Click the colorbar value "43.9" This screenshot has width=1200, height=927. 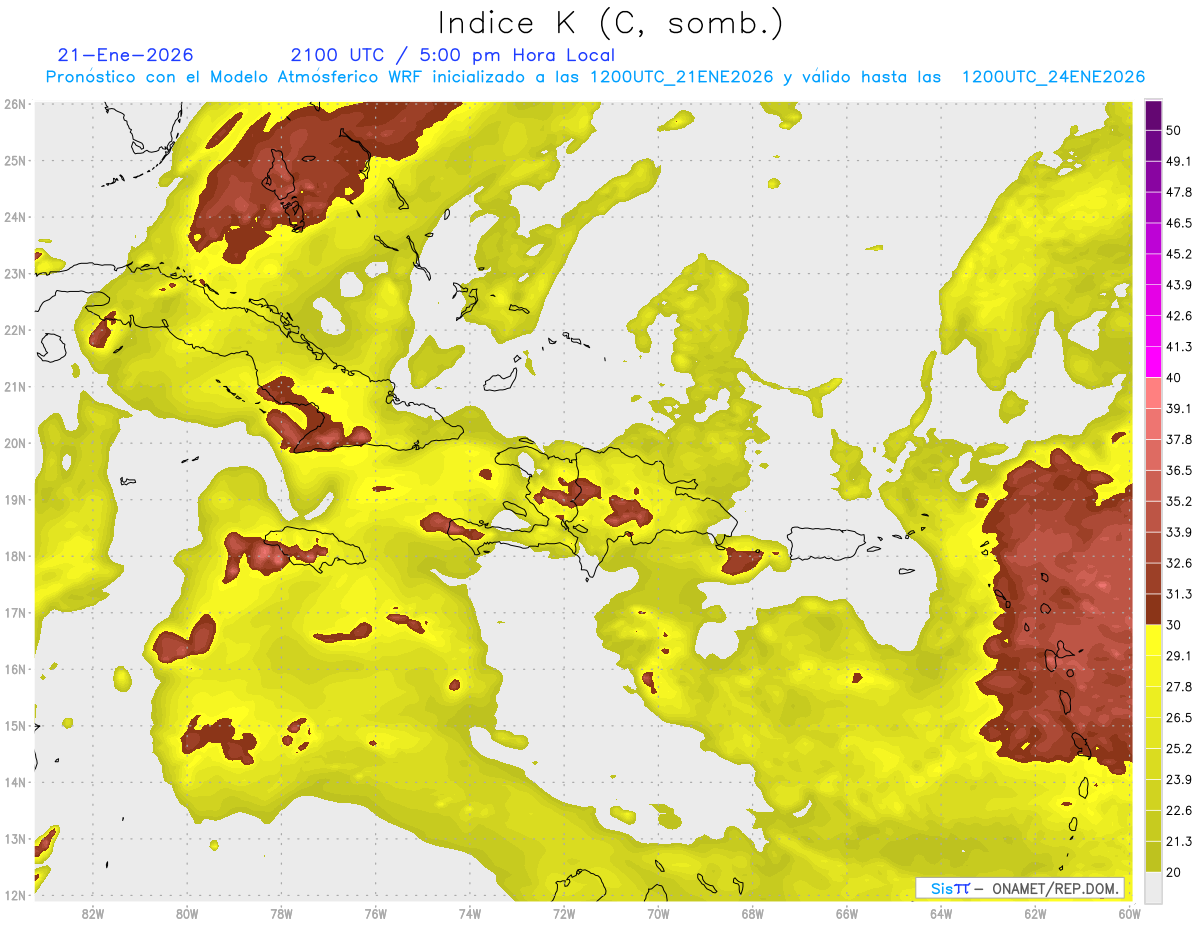[1178, 285]
